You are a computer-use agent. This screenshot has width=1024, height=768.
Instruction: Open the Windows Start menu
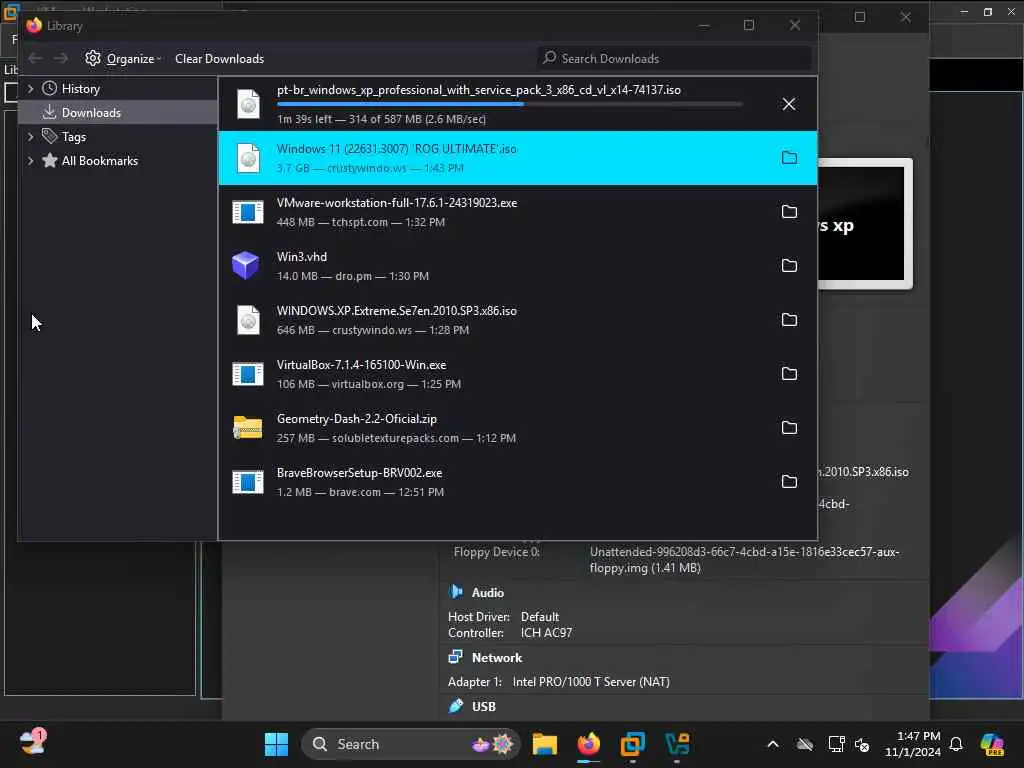pyautogui.click(x=276, y=744)
